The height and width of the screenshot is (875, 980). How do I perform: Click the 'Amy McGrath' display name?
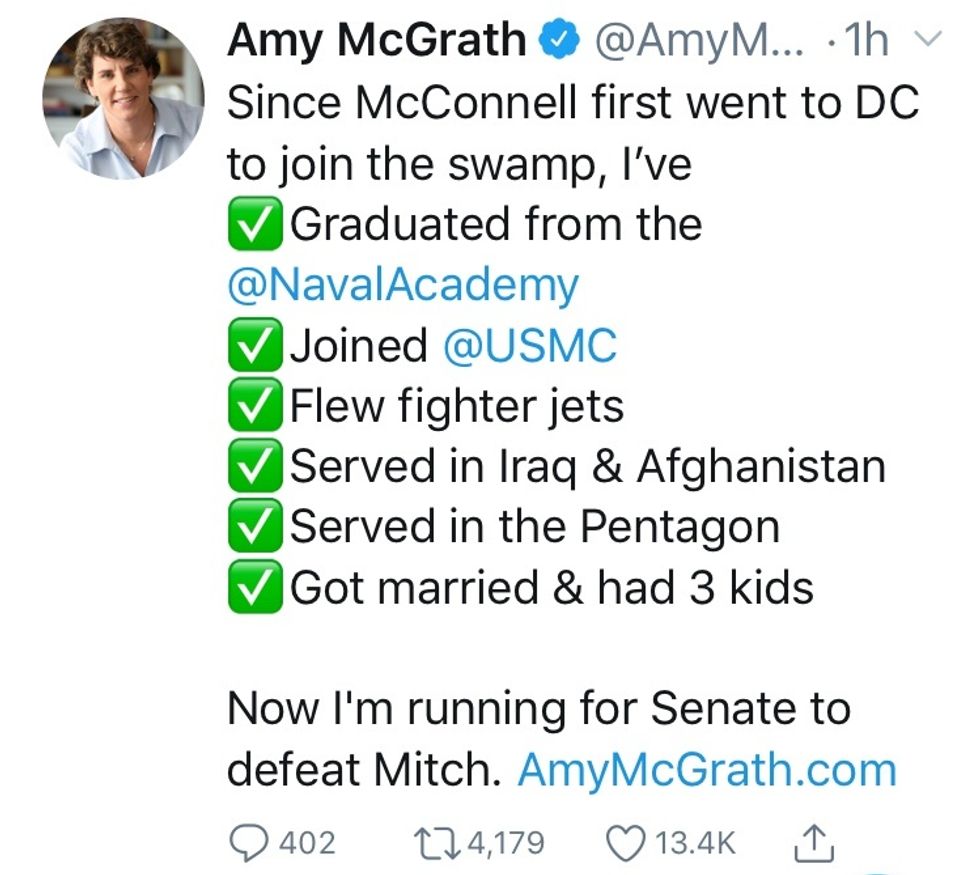376,42
